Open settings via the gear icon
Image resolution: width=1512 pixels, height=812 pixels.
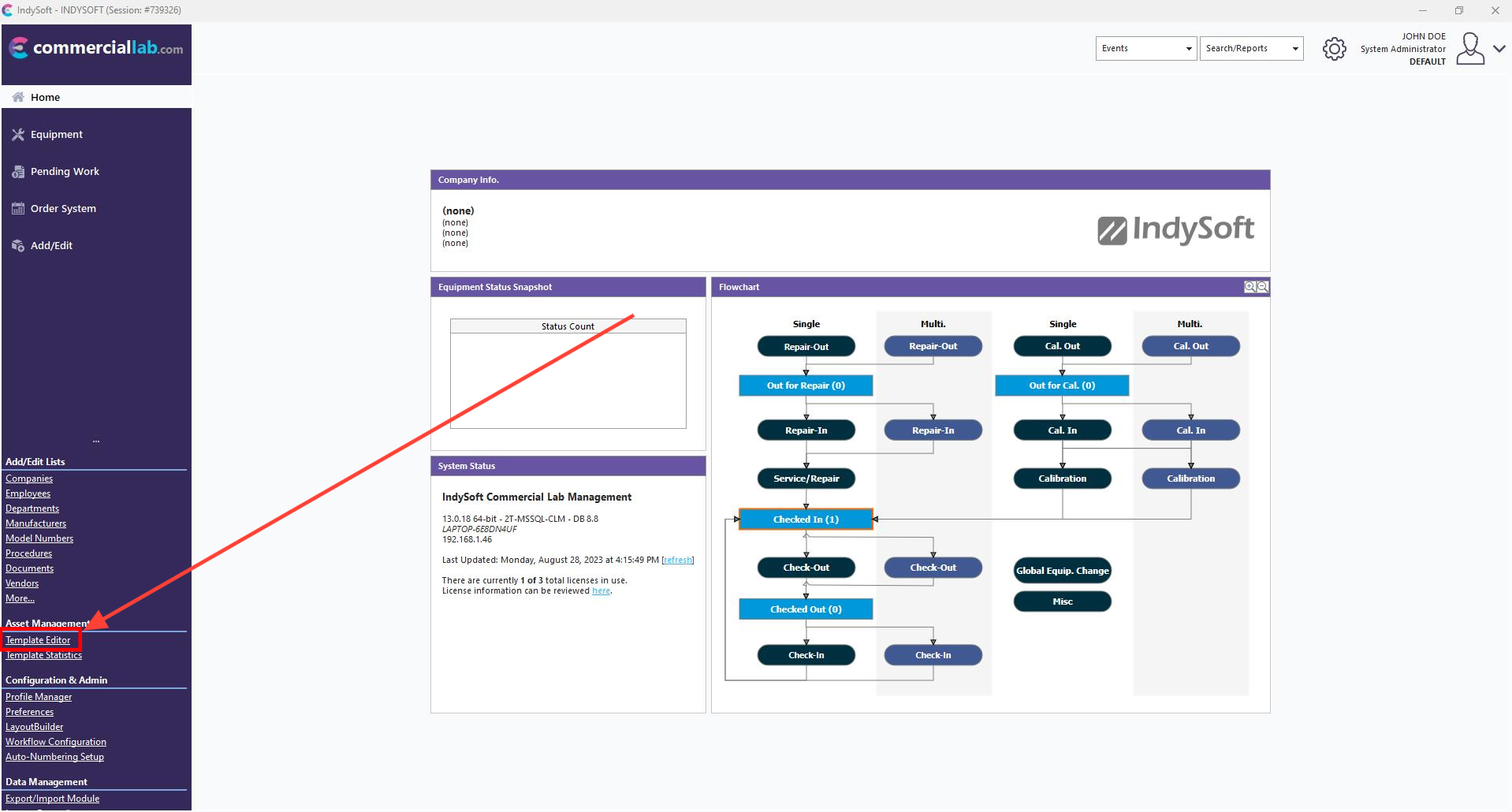click(x=1334, y=49)
